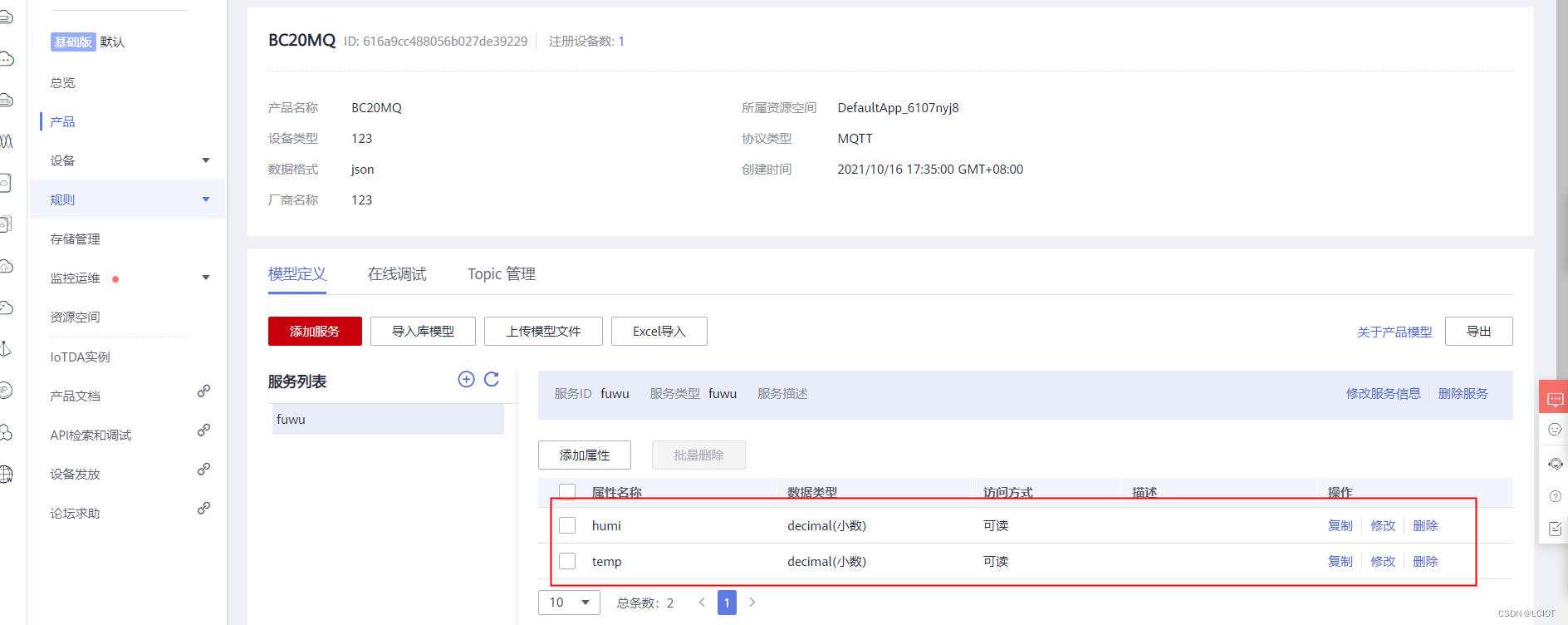This screenshot has height=625, width=1568.
Task: Open 论坛求助 in the sidebar
Action: click(x=75, y=513)
